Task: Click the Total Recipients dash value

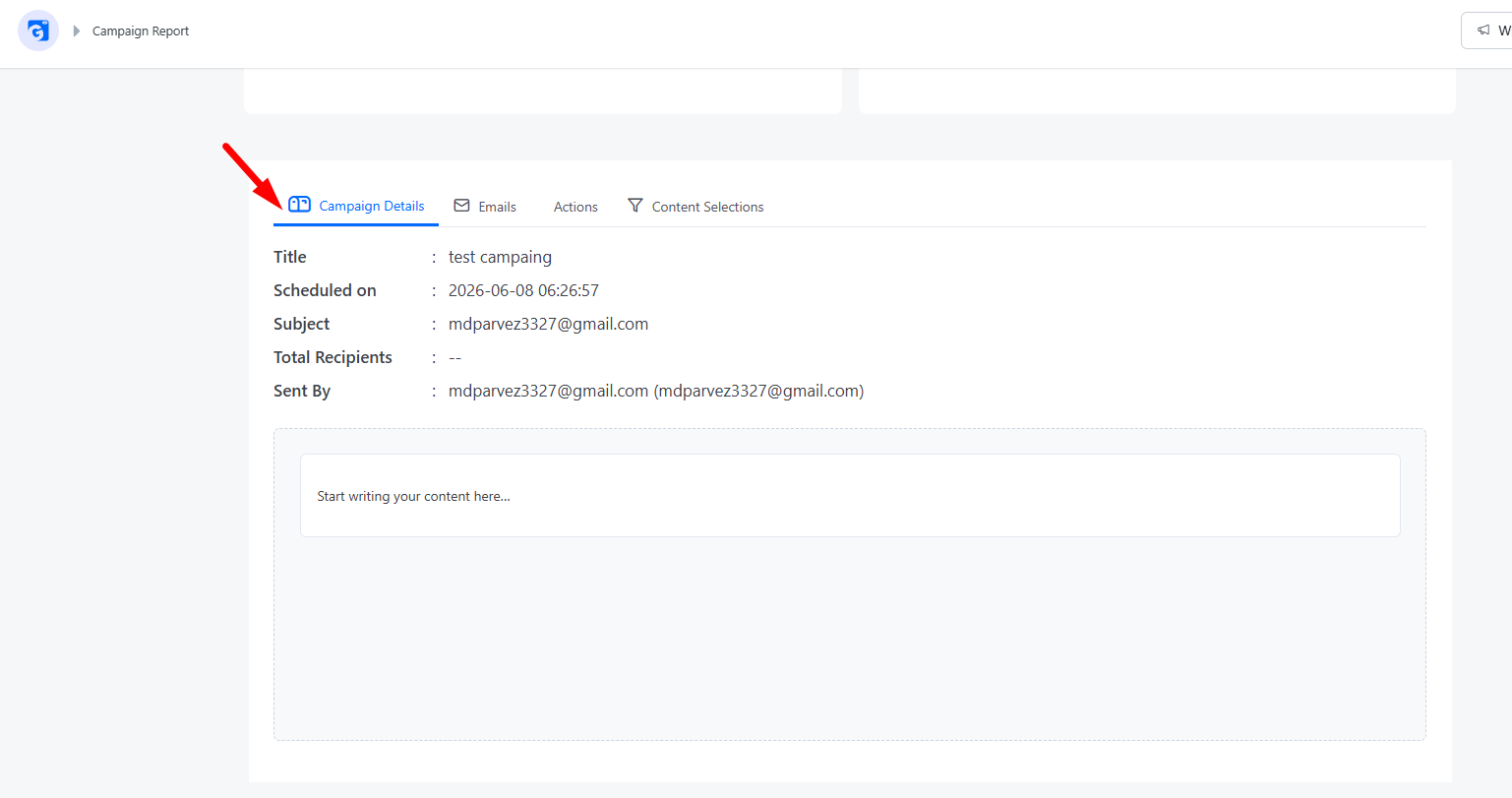Action: (x=454, y=357)
